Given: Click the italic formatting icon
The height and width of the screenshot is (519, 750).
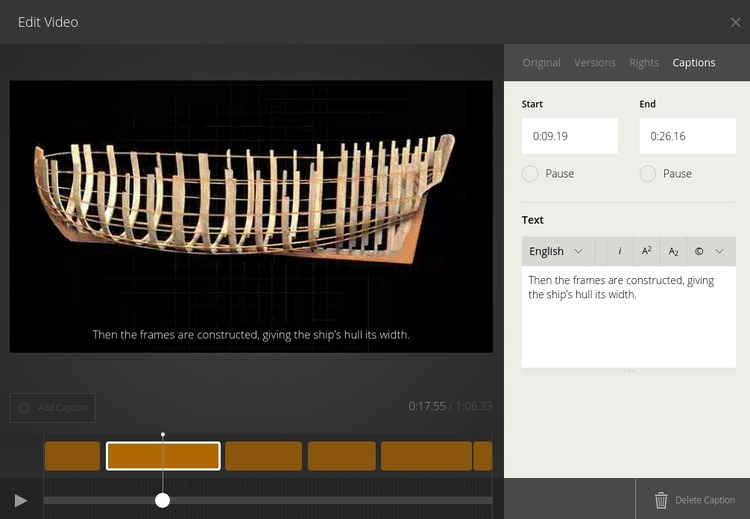Looking at the screenshot, I should click(620, 251).
